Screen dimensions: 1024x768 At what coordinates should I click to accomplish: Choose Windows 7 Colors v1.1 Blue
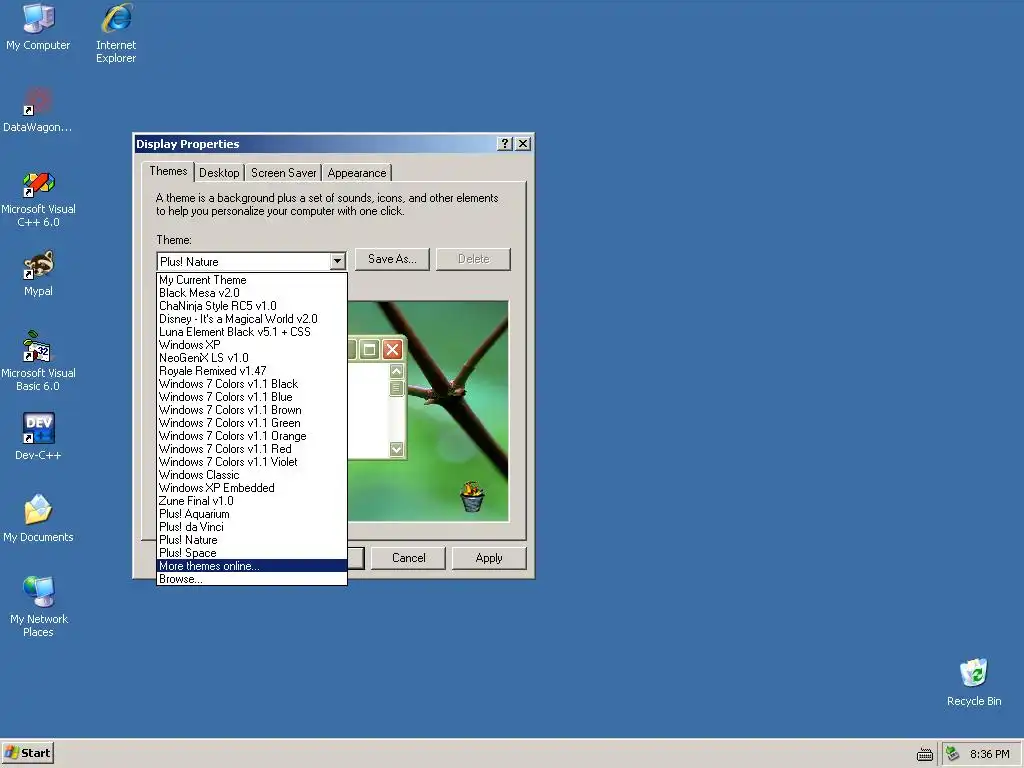click(251, 397)
